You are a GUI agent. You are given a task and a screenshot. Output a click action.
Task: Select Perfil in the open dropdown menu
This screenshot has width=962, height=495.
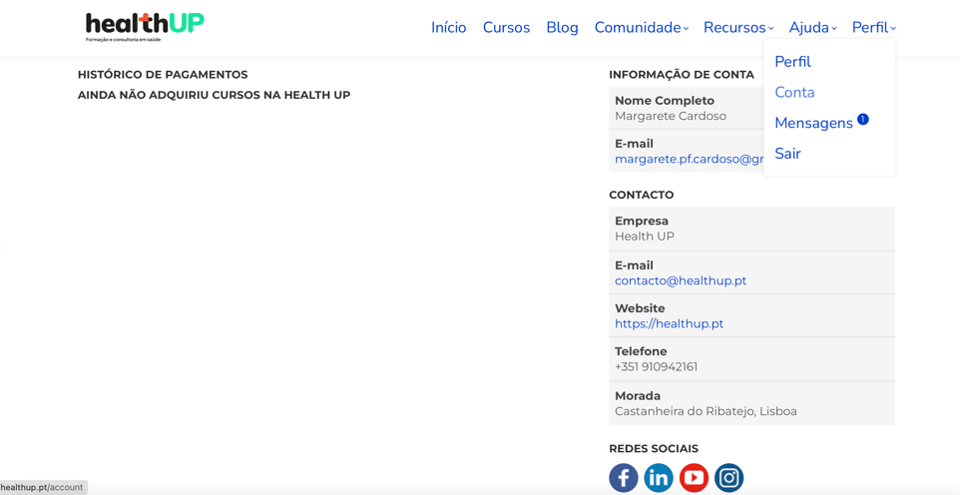(792, 62)
